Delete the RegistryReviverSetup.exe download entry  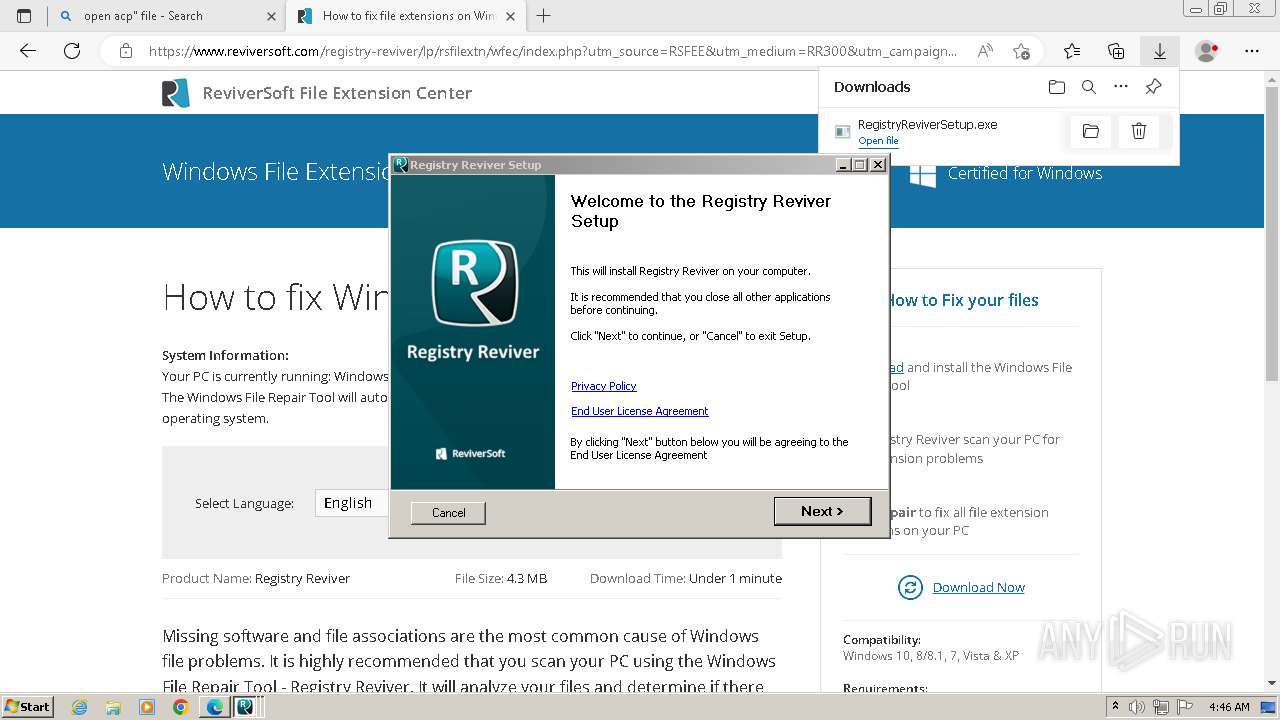1138,131
